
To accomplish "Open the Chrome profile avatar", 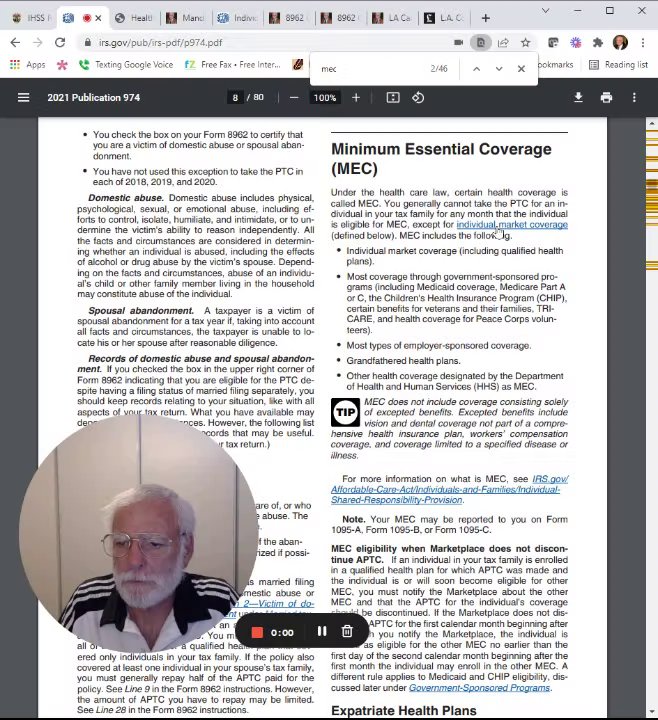I will tap(620, 43).
